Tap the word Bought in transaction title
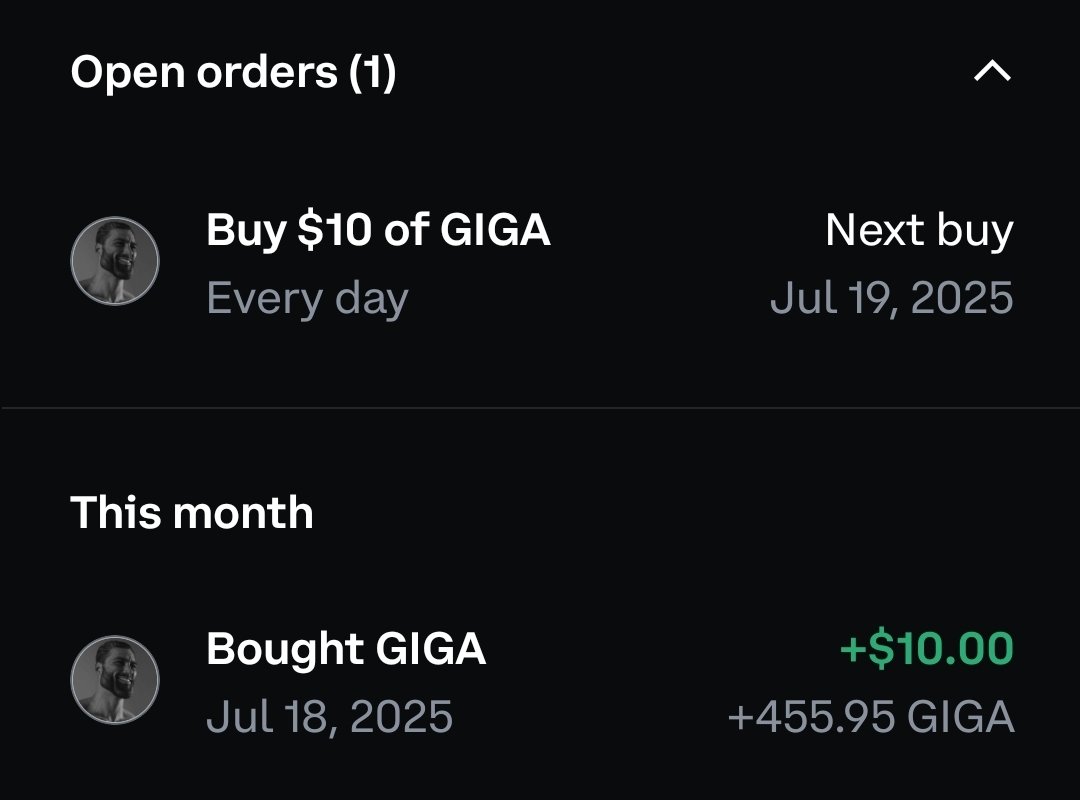The height and width of the screenshot is (800, 1080). (285, 648)
